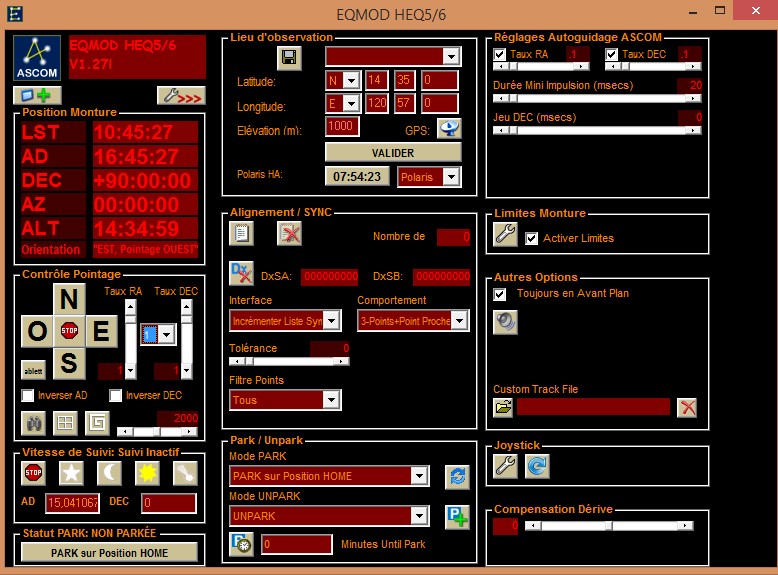Start custom tracking with the comet icon
The height and width of the screenshot is (575, 778).
click(x=185, y=473)
